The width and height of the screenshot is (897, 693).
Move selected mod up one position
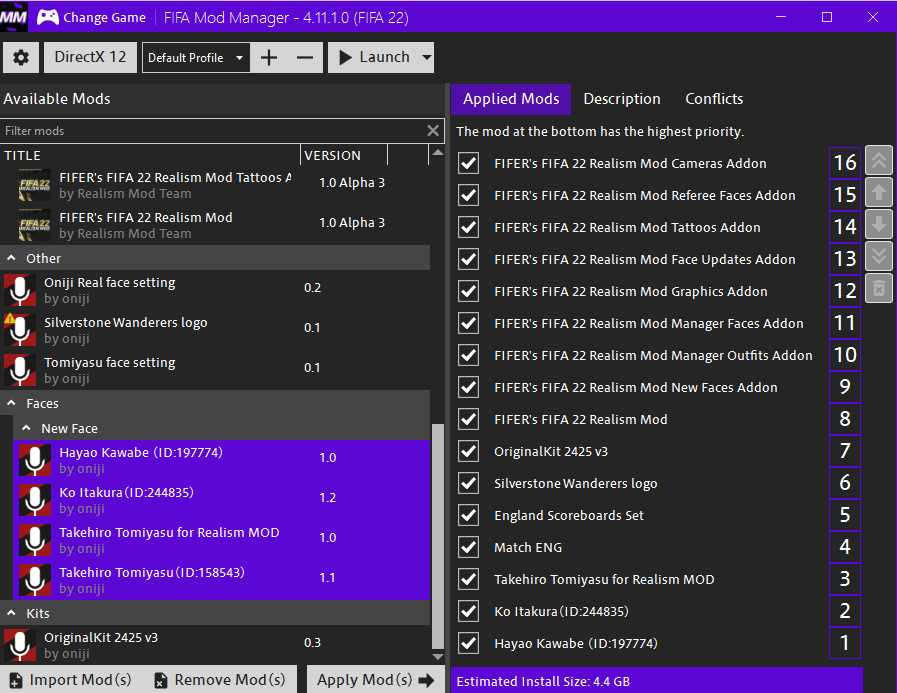[879, 193]
